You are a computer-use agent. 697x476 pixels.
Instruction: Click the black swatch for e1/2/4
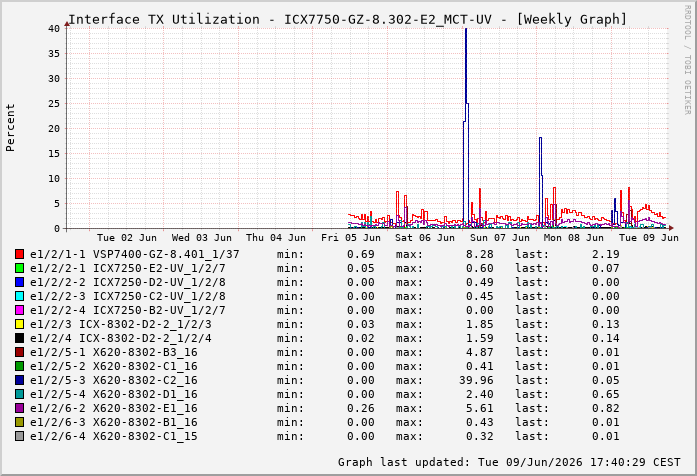click(x=19, y=338)
